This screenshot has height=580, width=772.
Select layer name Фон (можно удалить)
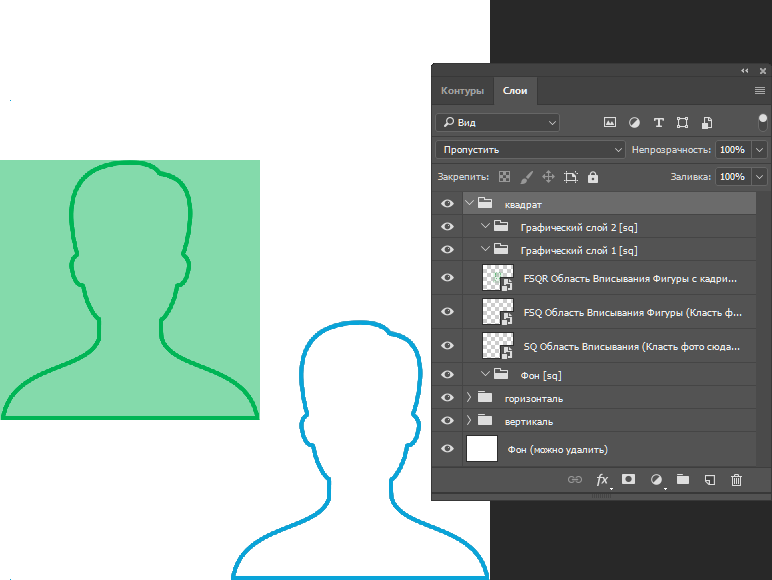point(557,450)
